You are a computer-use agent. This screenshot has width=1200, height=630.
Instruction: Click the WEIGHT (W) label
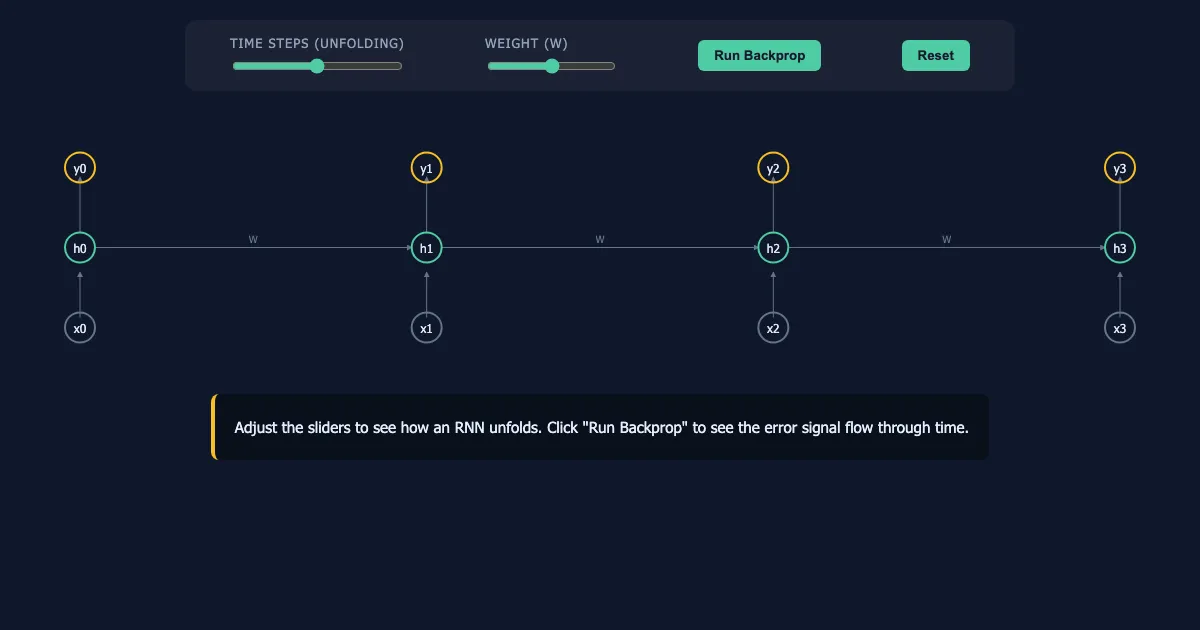[x=526, y=44]
